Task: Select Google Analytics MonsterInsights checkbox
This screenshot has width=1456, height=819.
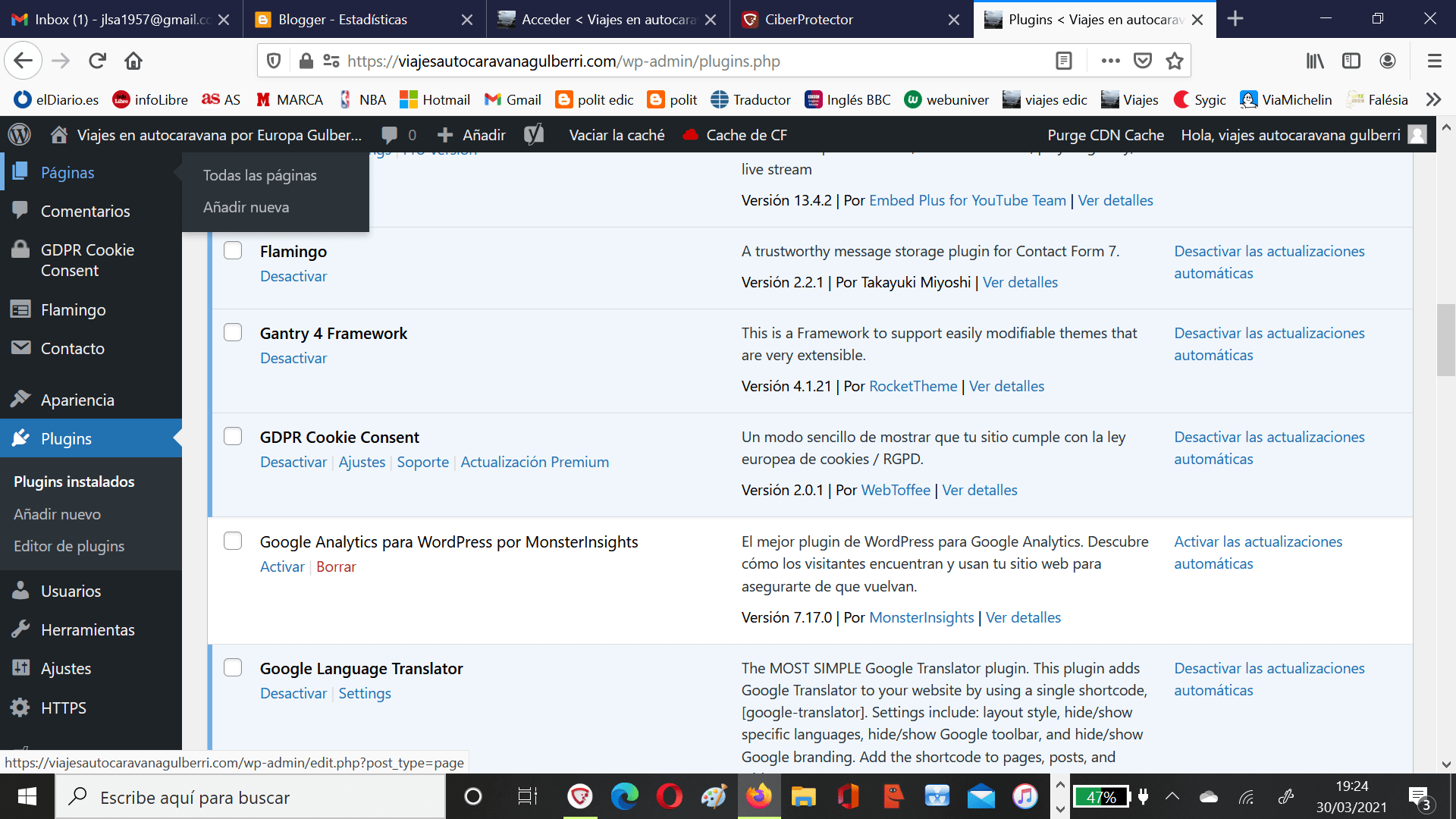Action: [x=233, y=541]
